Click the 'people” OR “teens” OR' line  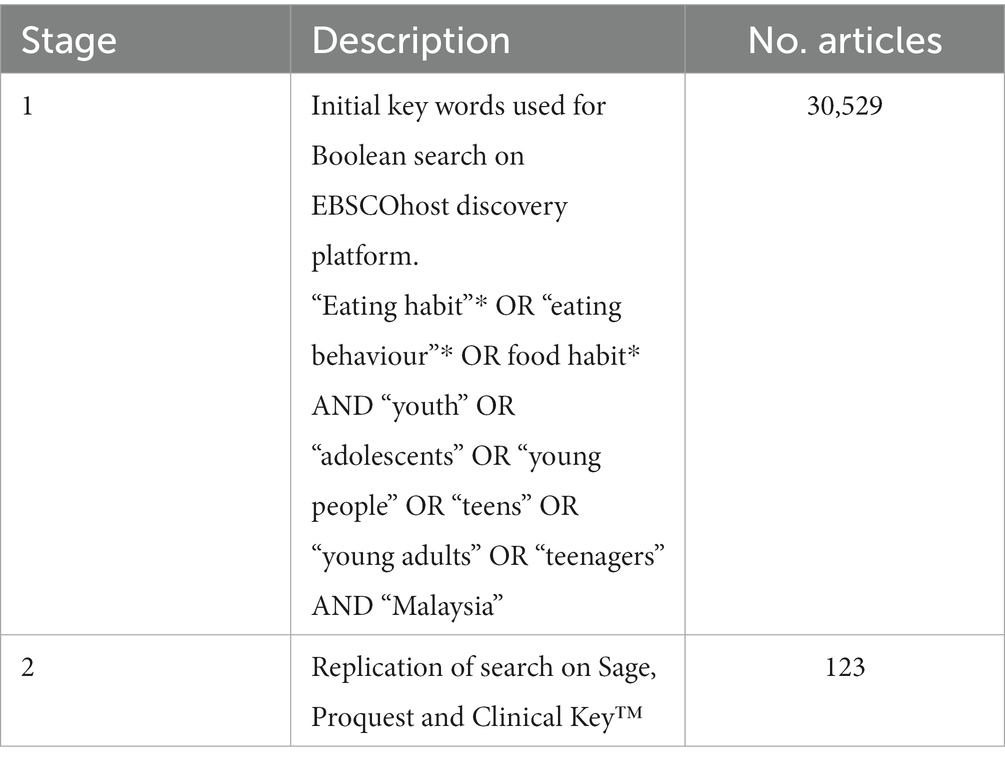point(445,507)
